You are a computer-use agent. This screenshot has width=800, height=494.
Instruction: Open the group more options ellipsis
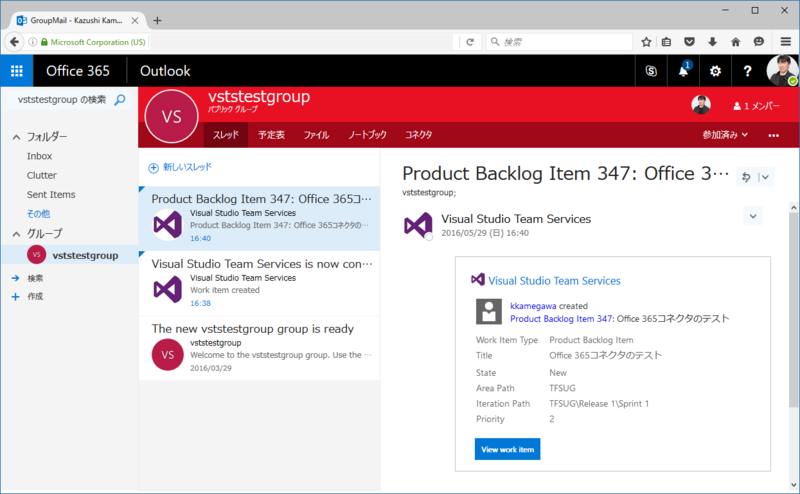tap(773, 135)
